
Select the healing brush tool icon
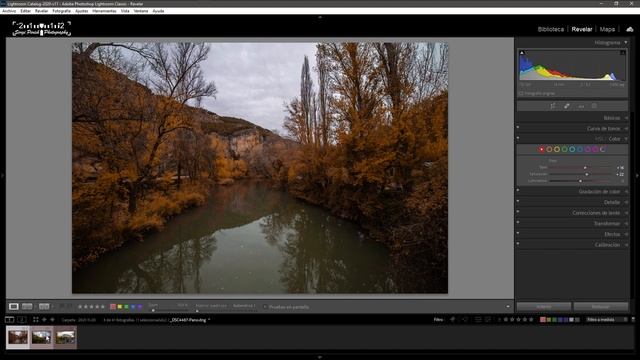tap(567, 106)
